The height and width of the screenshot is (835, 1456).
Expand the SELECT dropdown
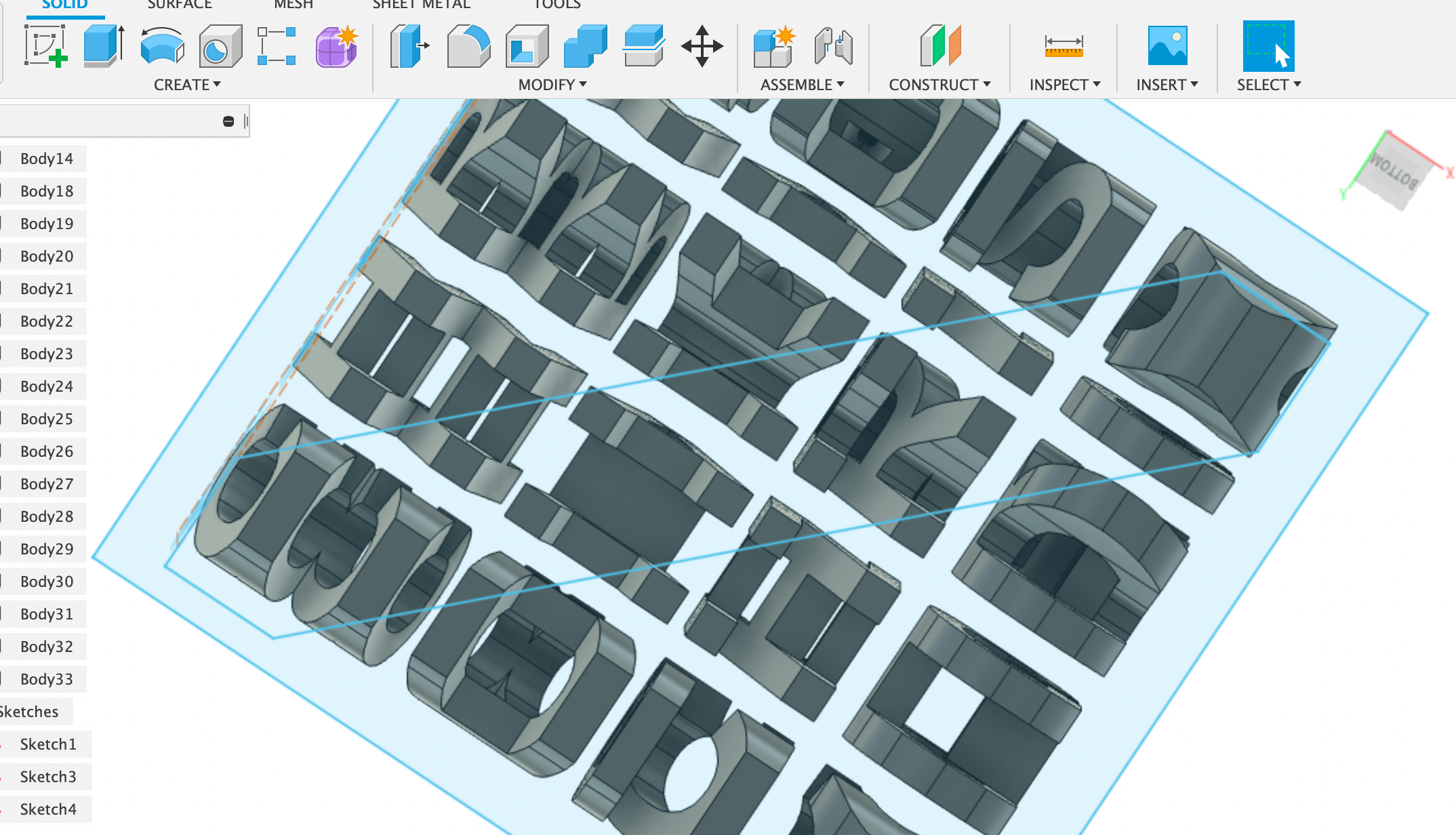click(1269, 85)
